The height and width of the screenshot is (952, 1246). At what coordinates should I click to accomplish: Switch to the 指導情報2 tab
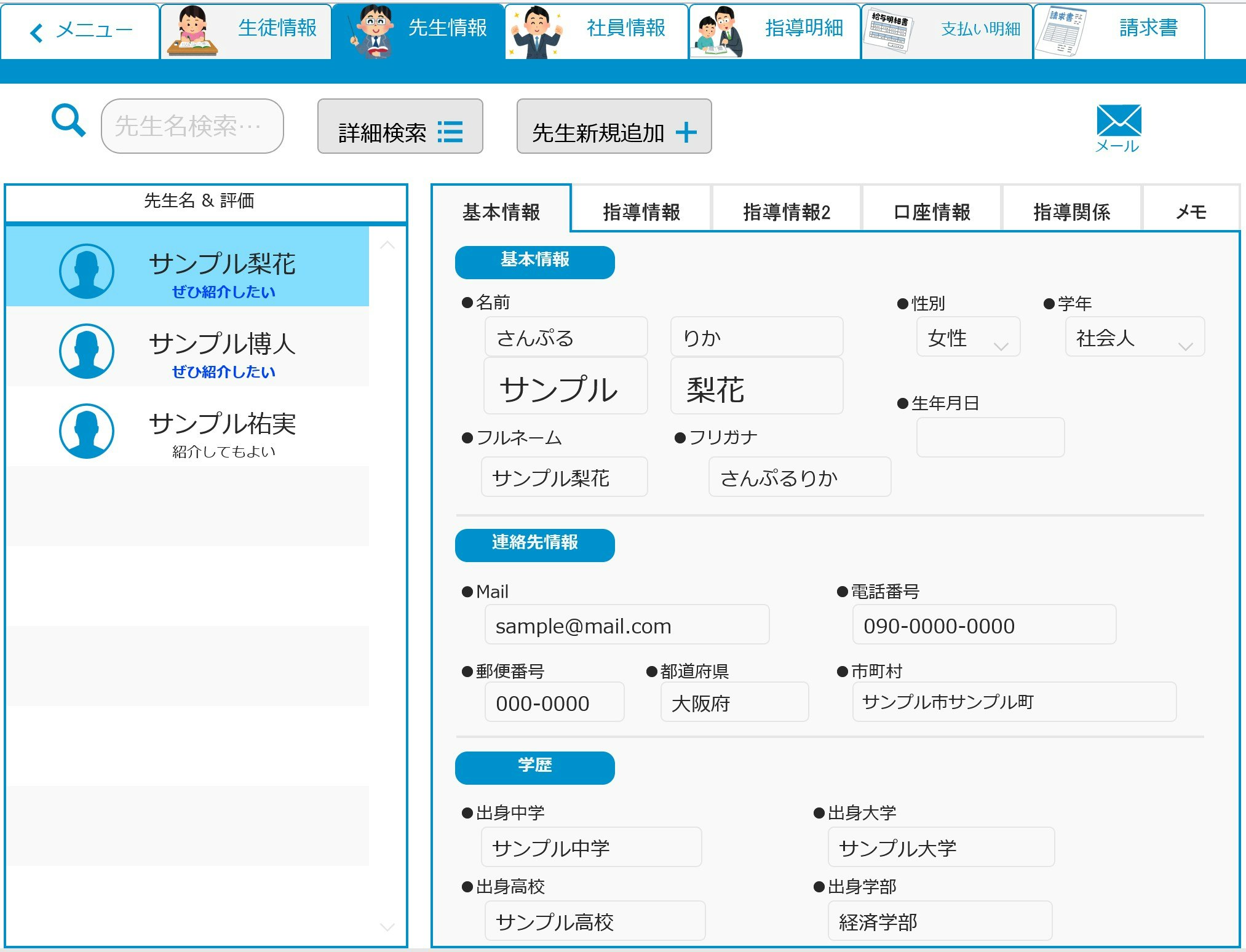pyautogui.click(x=786, y=212)
